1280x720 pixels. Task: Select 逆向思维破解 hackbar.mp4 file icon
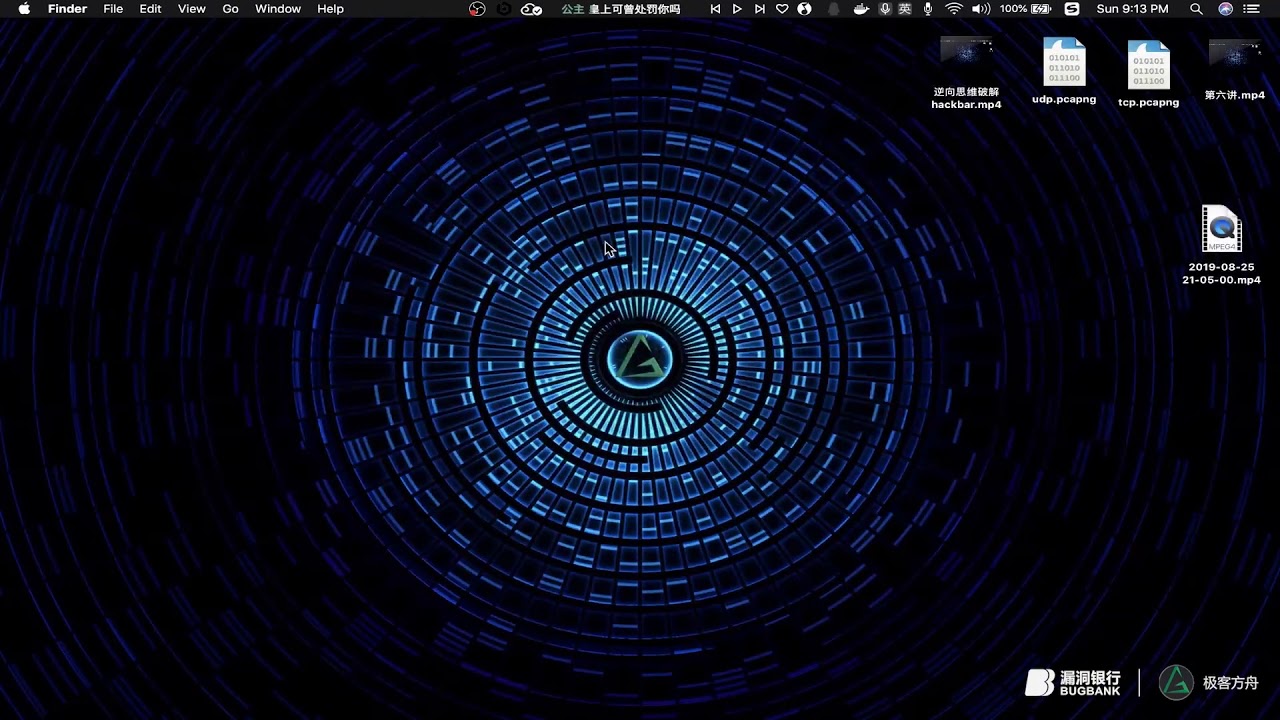pos(966,50)
